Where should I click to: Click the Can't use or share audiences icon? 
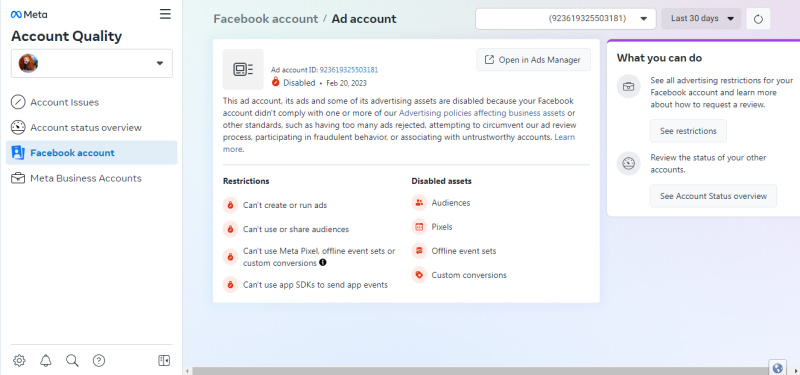coord(231,229)
